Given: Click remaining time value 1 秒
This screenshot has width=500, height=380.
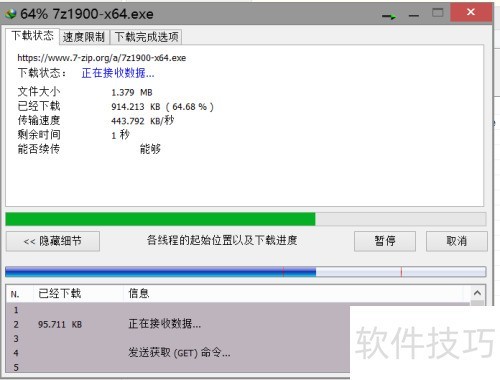Looking at the screenshot, I should click(120, 135).
